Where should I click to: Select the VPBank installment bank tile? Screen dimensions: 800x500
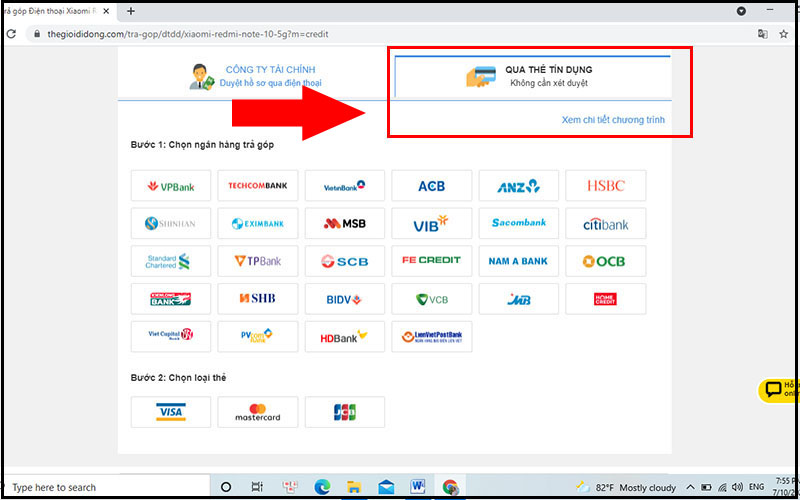coord(171,186)
